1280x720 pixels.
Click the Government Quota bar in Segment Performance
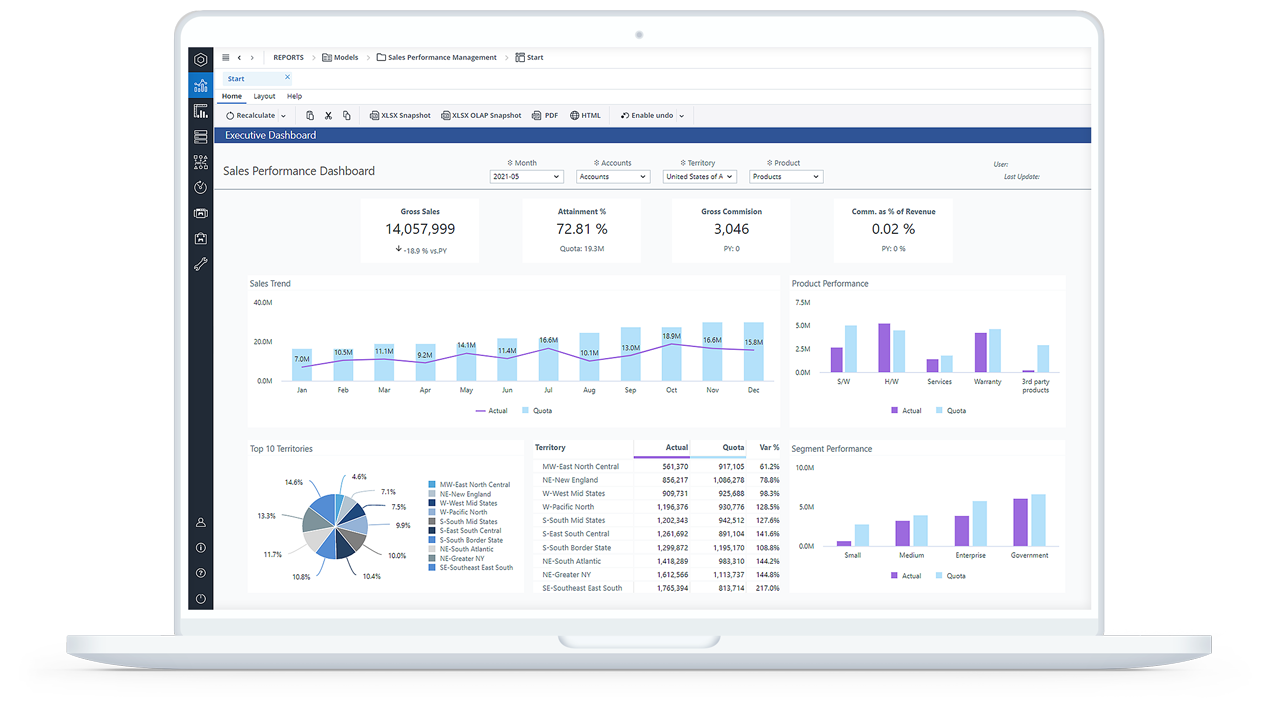tap(1039, 520)
